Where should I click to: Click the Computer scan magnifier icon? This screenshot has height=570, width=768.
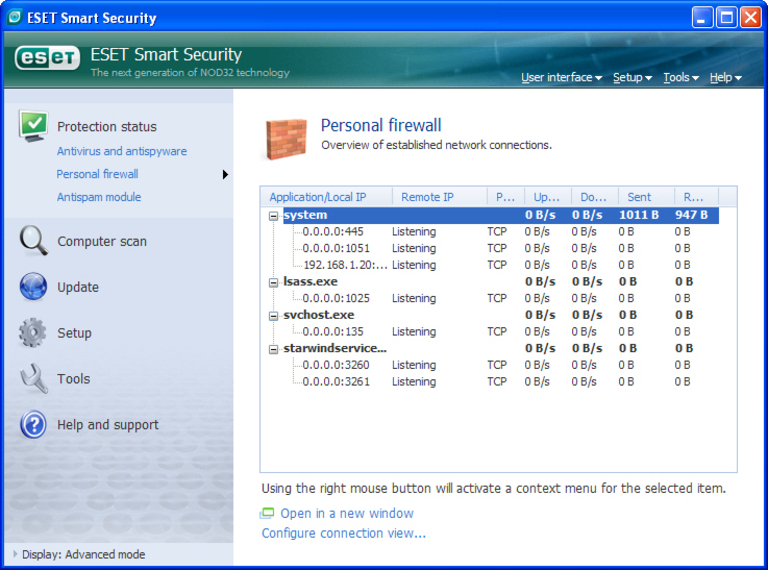click(33, 240)
